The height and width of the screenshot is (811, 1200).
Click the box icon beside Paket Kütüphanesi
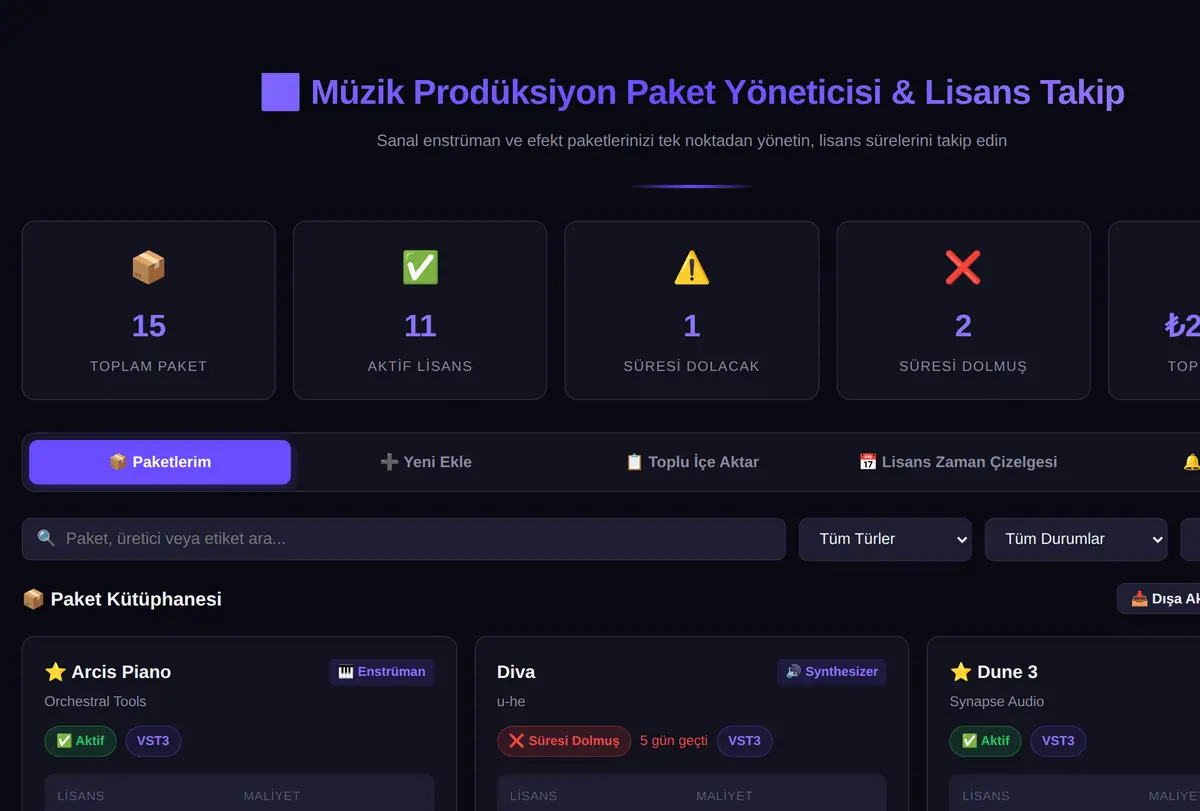(x=33, y=599)
